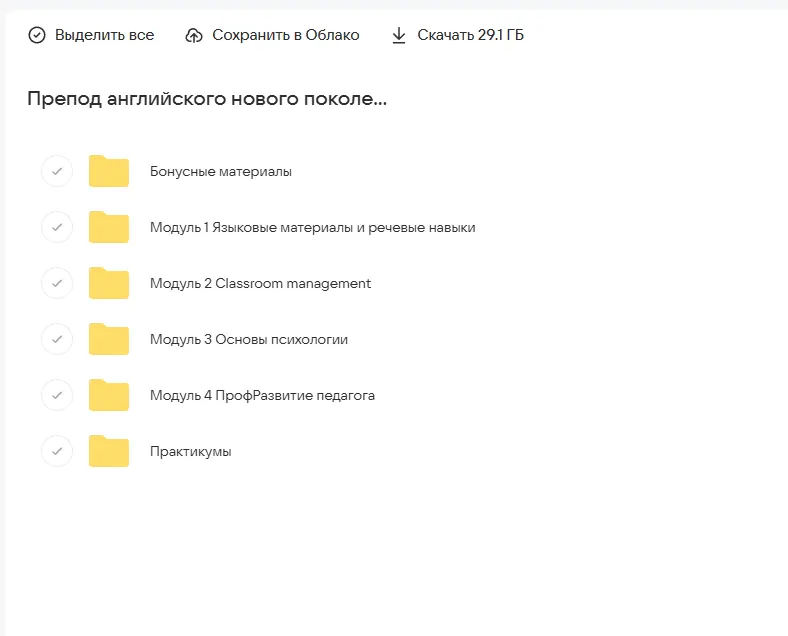Click the checkmark icon beside Выделить все
Viewport: 788px width, 636px height.
coord(37,35)
